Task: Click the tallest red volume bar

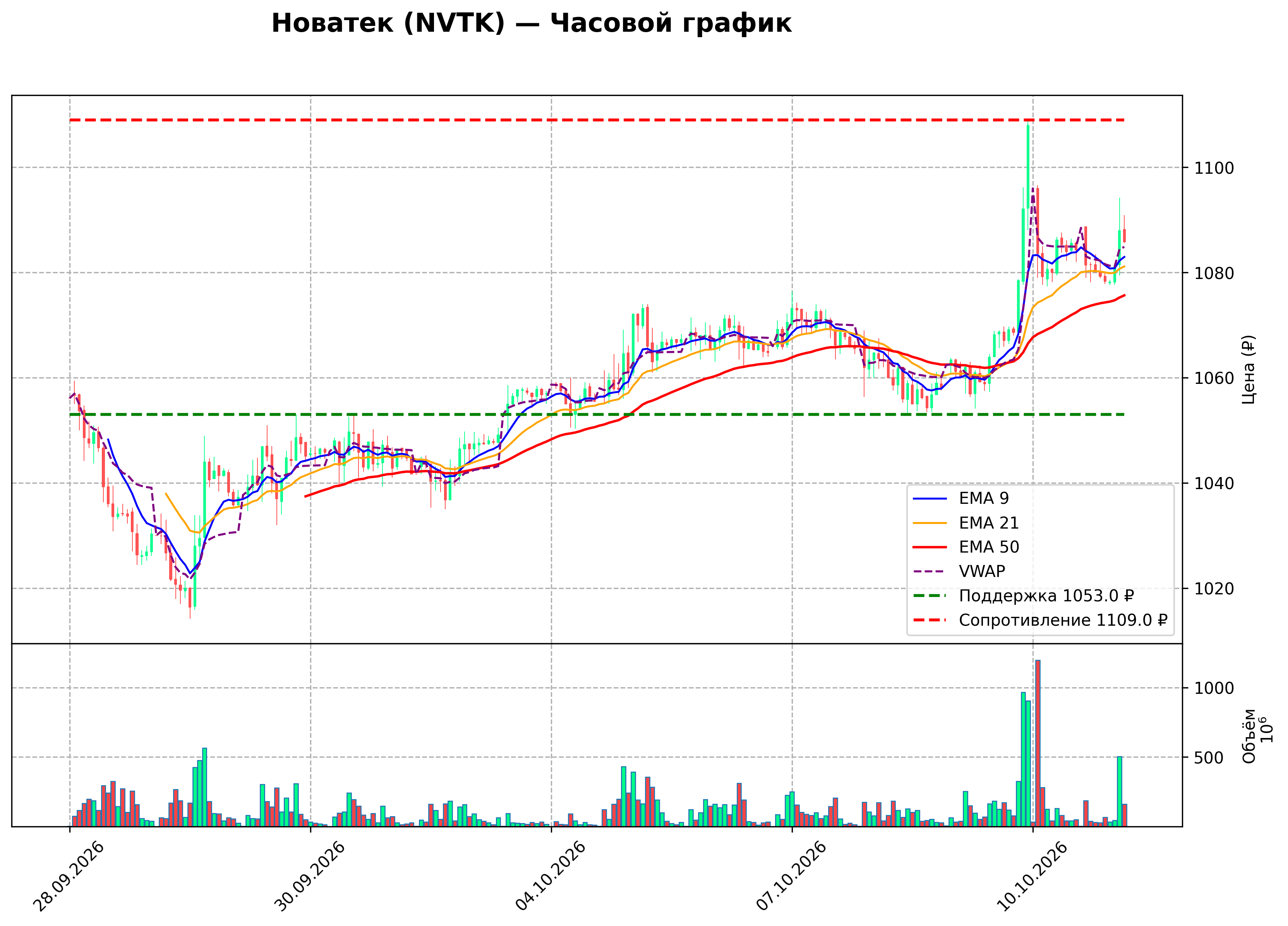Action: [x=1038, y=743]
